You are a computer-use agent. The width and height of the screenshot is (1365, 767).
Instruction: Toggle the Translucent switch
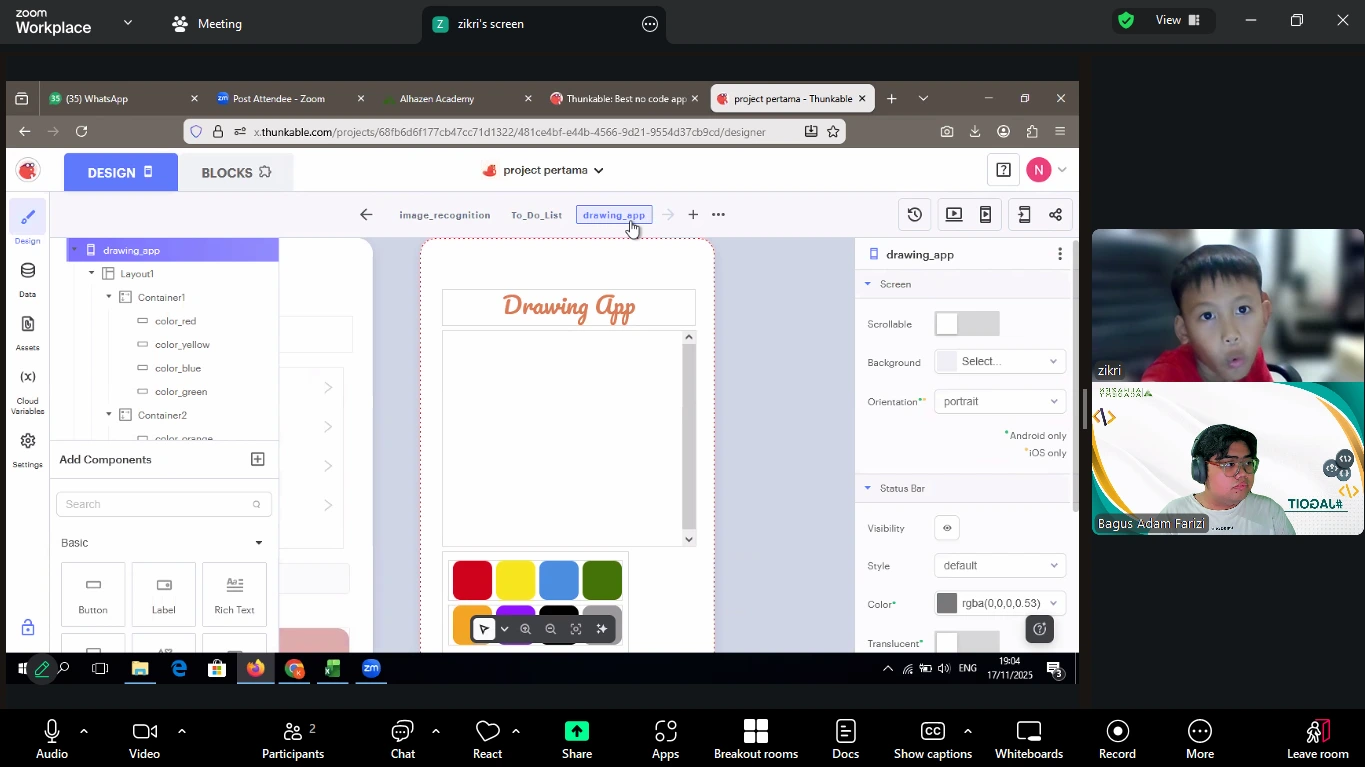click(x=966, y=643)
